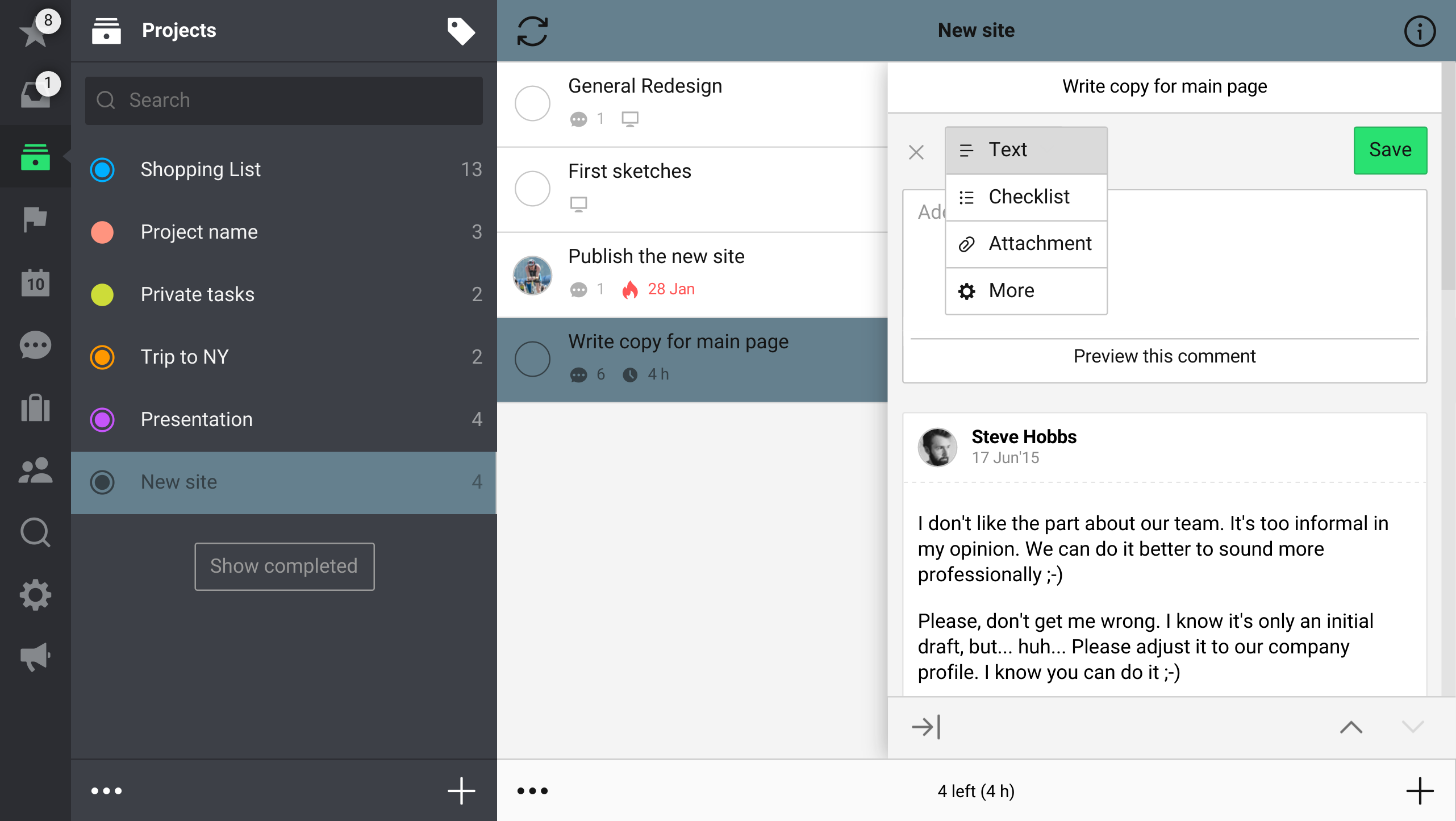The width and height of the screenshot is (1456, 821).
Task: Go to next task with the down chevron
Action: (x=1412, y=727)
